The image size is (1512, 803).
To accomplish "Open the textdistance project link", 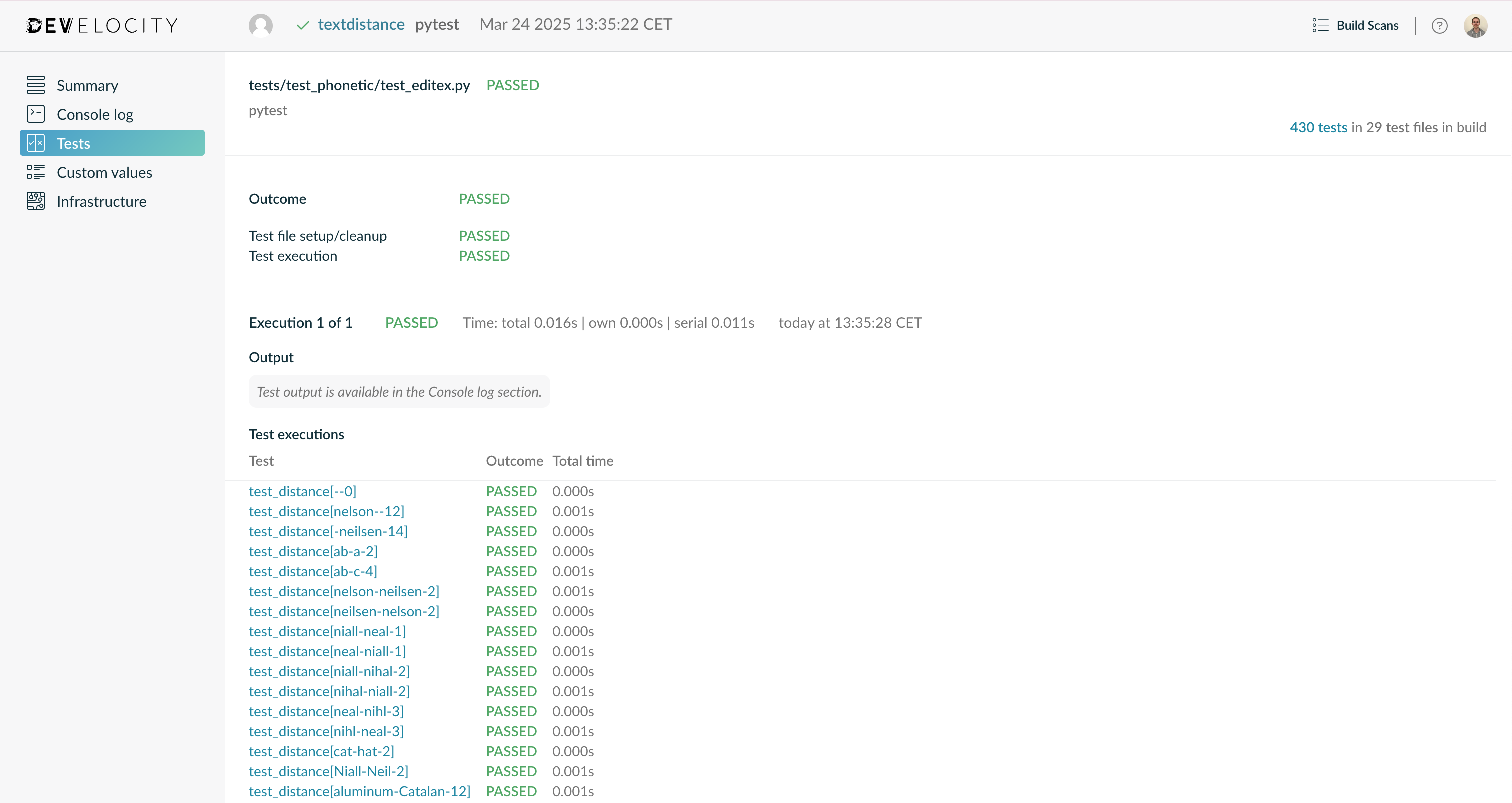I will click(x=361, y=24).
